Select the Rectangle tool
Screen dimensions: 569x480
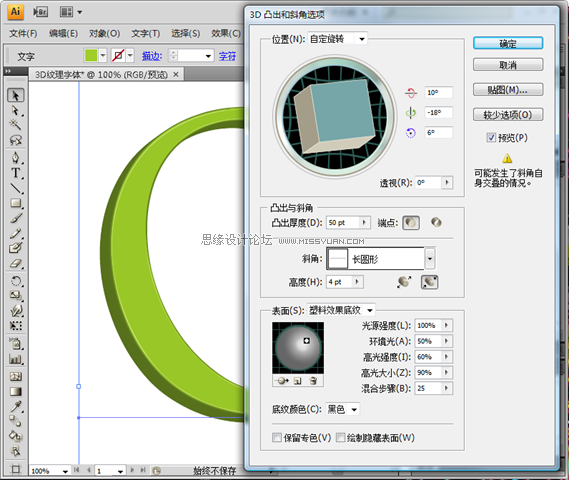point(16,203)
